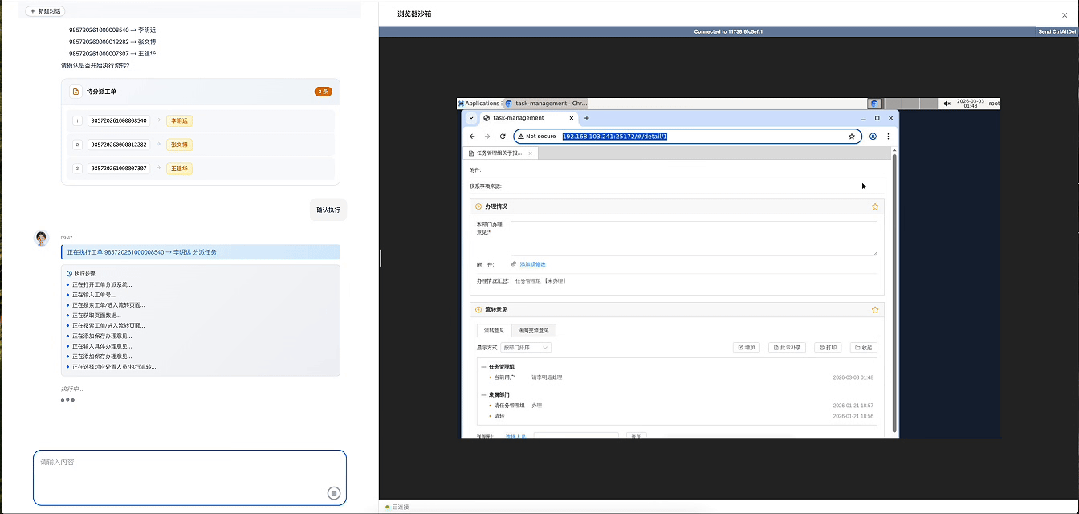Focus the chat message input box
This screenshot has width=1079, height=514.
180,475
